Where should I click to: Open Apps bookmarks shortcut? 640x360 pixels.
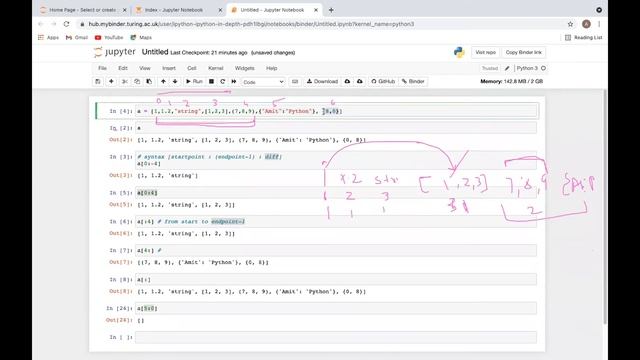pyautogui.click(x=49, y=38)
